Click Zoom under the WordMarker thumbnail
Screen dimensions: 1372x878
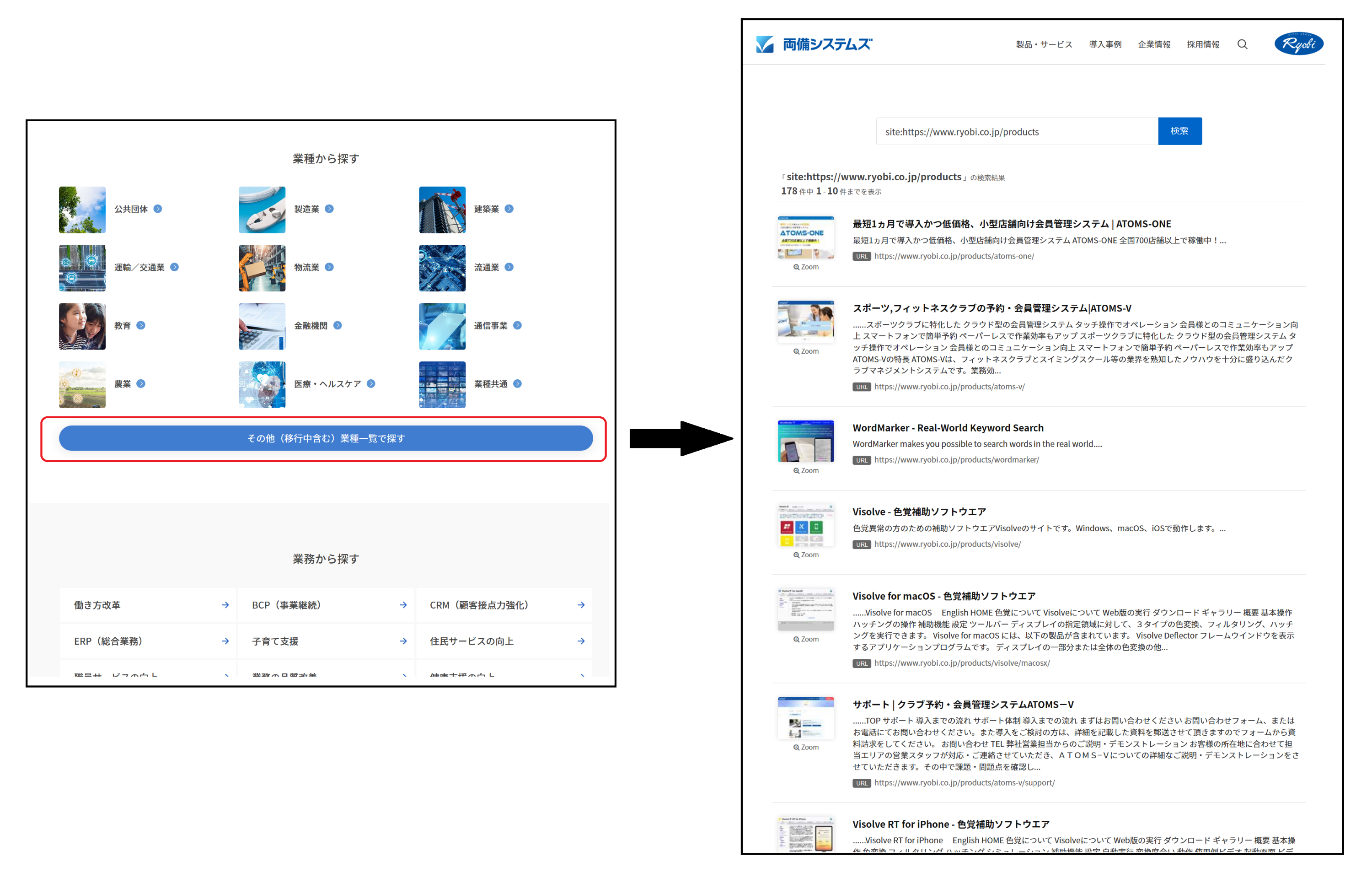coord(806,470)
